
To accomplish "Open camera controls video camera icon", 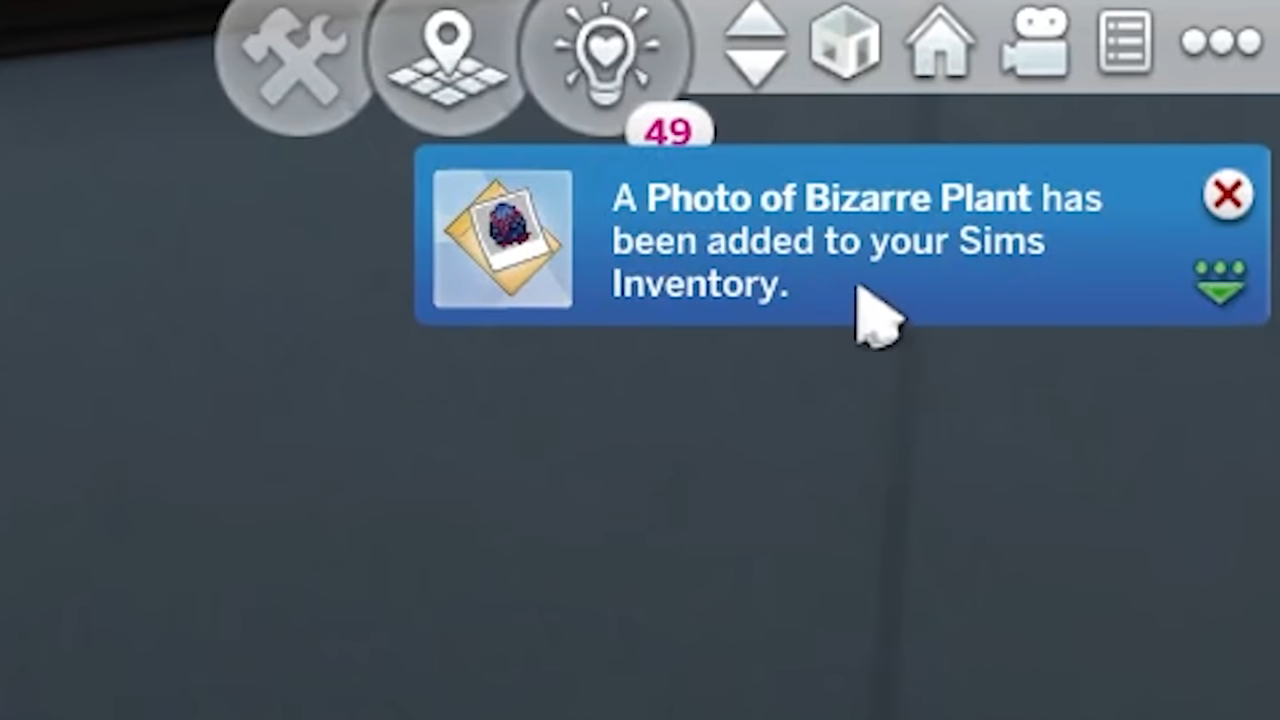I will 1036,42.
